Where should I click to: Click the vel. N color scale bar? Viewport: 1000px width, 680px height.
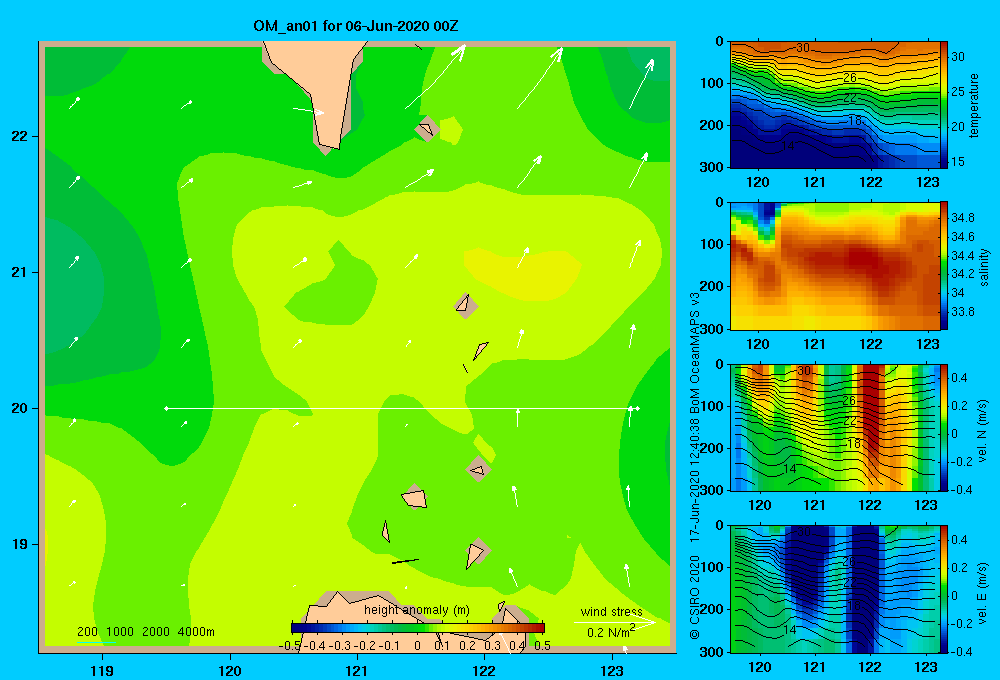pos(944,427)
